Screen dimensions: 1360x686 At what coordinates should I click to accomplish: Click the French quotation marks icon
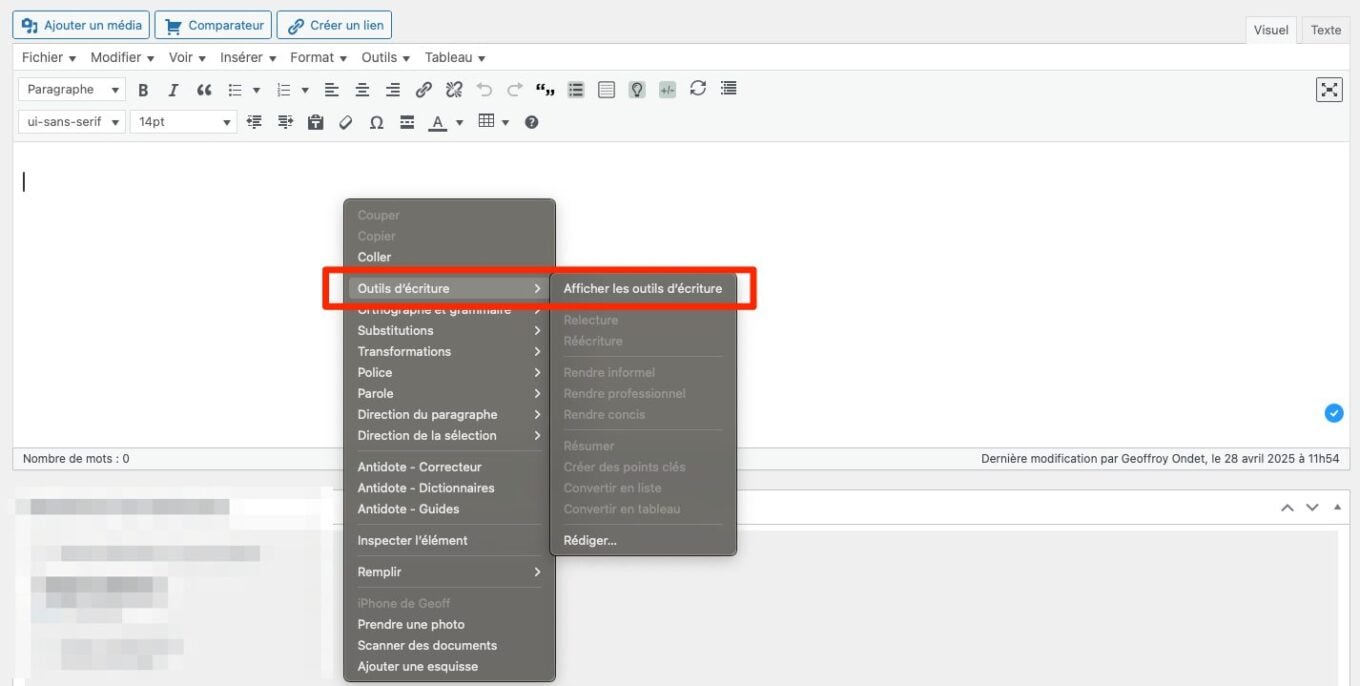point(545,90)
